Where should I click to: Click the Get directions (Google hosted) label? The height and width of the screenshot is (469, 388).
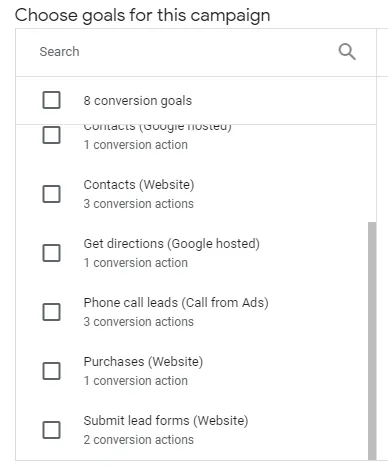click(171, 244)
